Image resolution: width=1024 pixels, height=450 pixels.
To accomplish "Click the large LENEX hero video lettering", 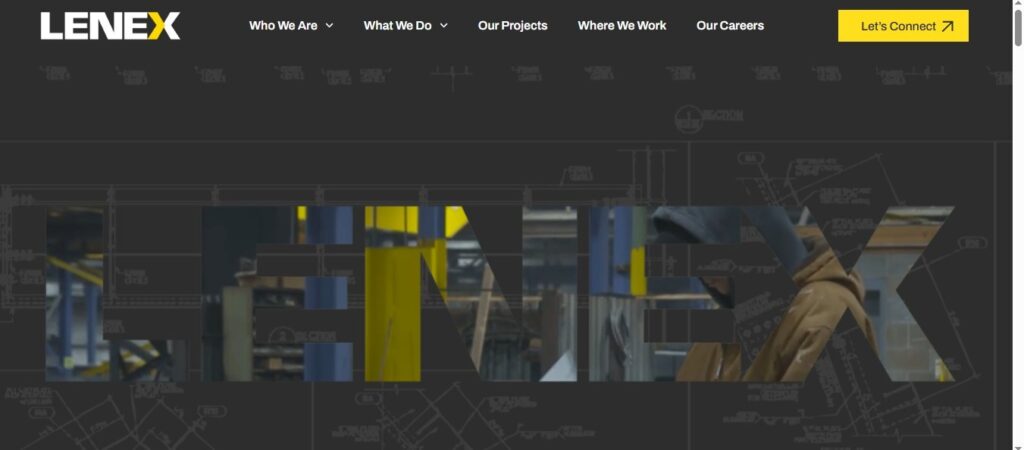I will (500, 293).
